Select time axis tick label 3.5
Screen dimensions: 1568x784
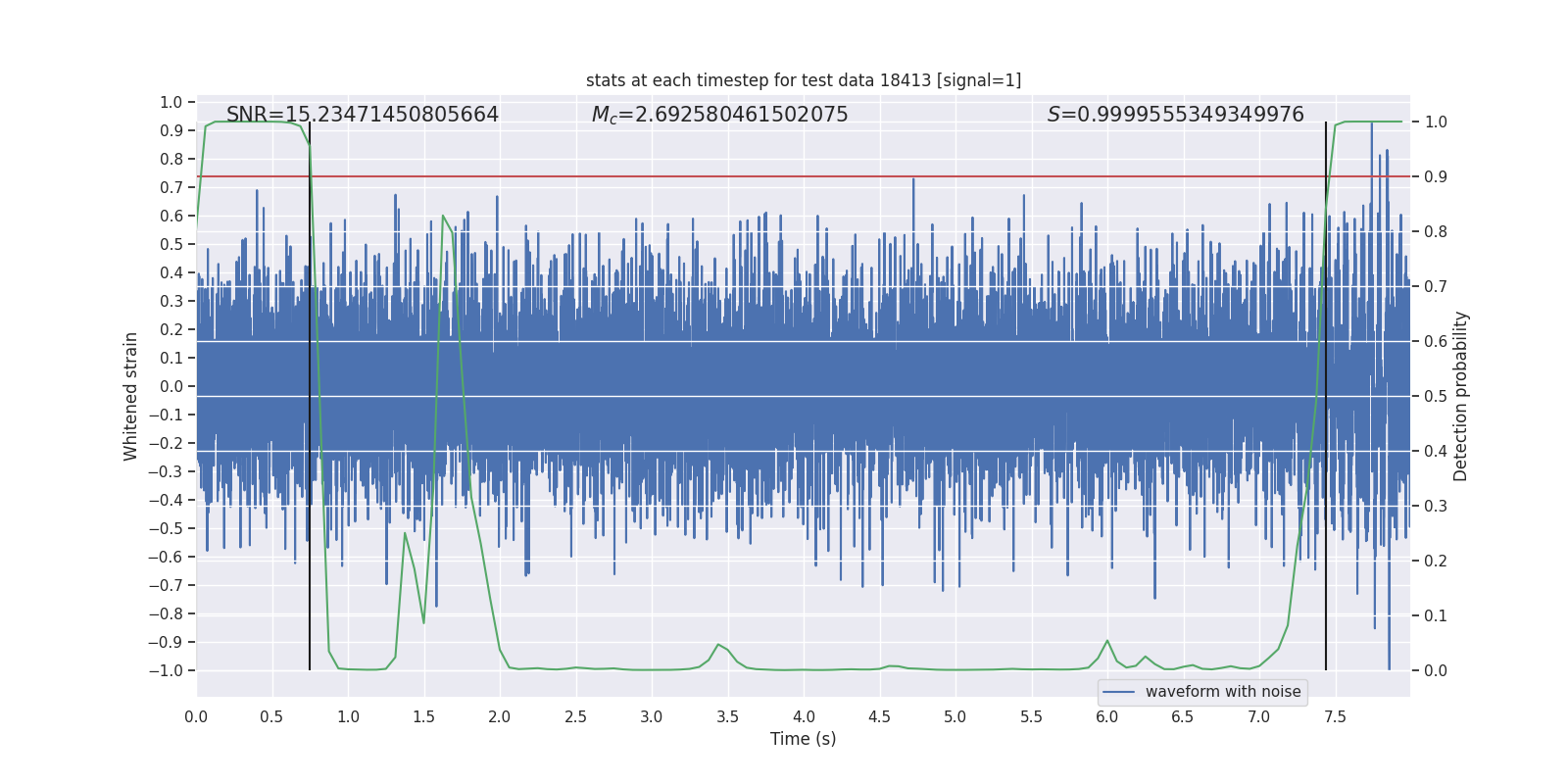point(728,716)
